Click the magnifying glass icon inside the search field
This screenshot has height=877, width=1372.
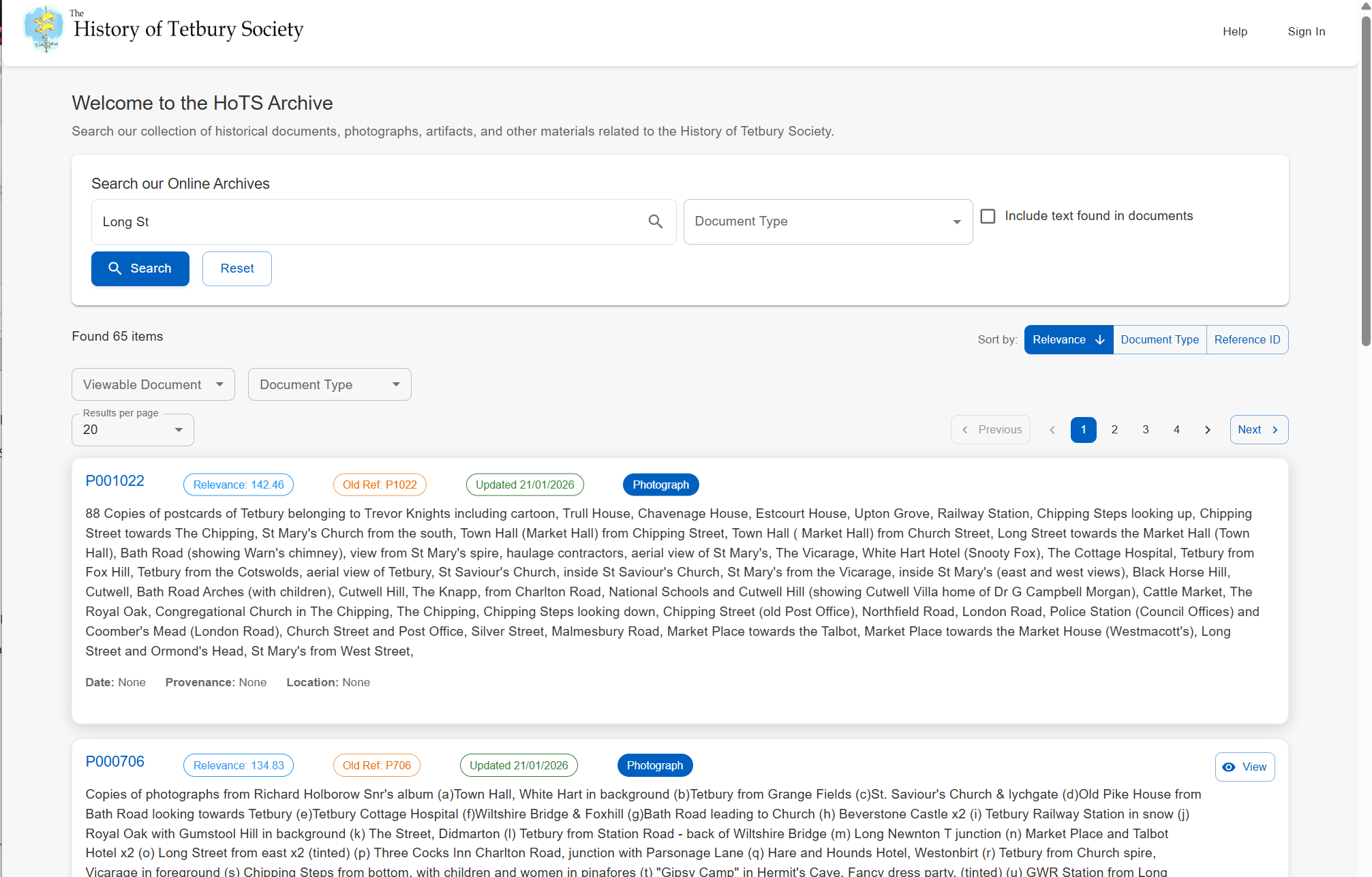(656, 221)
